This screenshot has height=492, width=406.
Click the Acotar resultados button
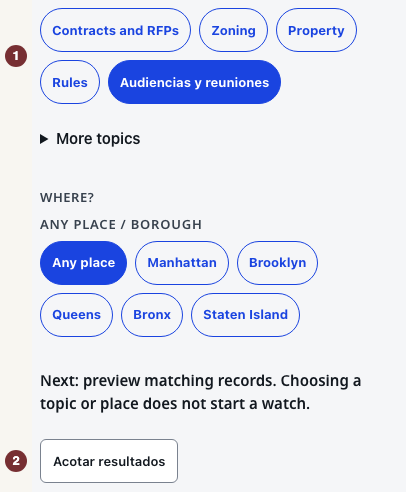tap(109, 461)
